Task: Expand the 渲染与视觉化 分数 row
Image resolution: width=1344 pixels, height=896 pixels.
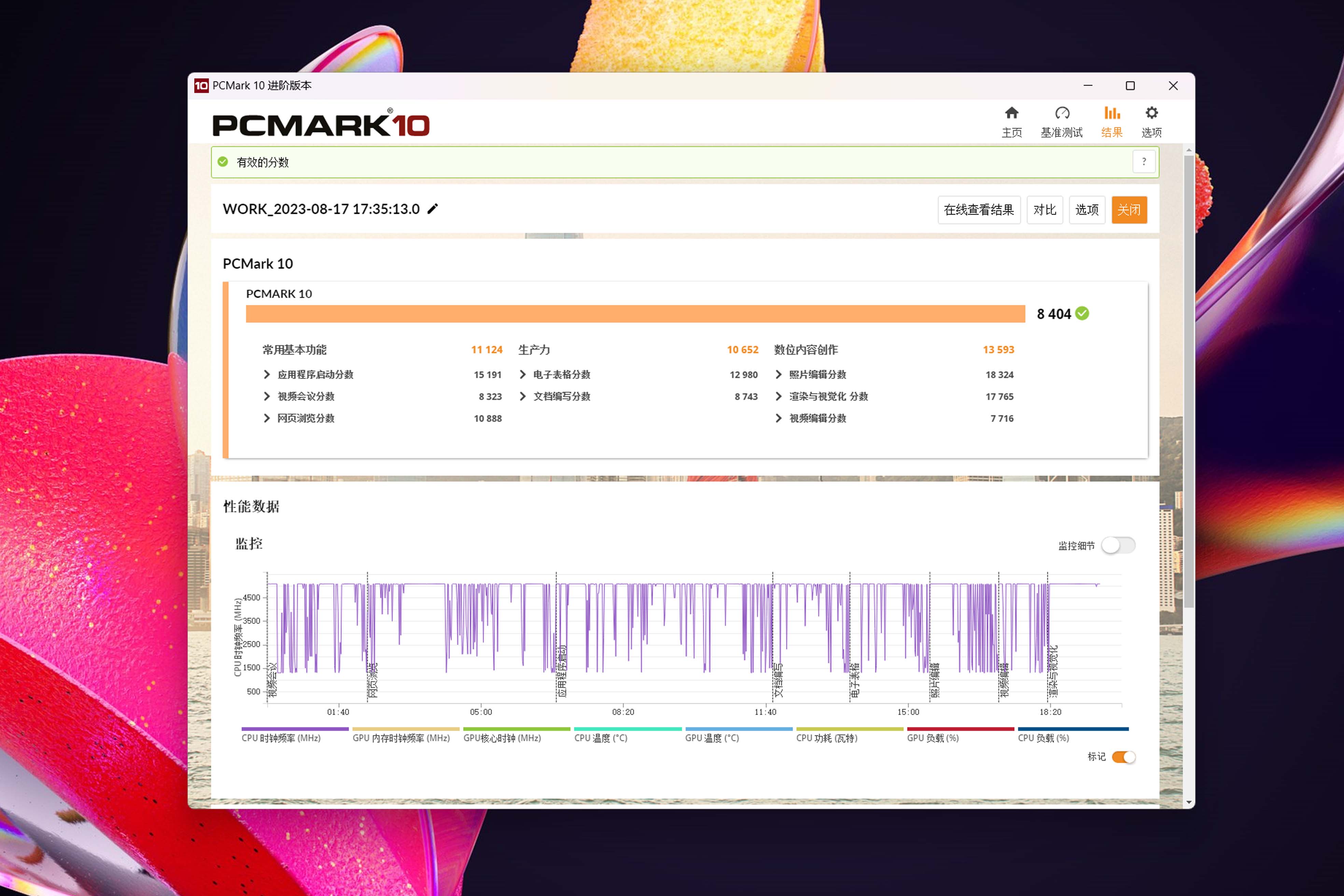Action: pos(778,396)
